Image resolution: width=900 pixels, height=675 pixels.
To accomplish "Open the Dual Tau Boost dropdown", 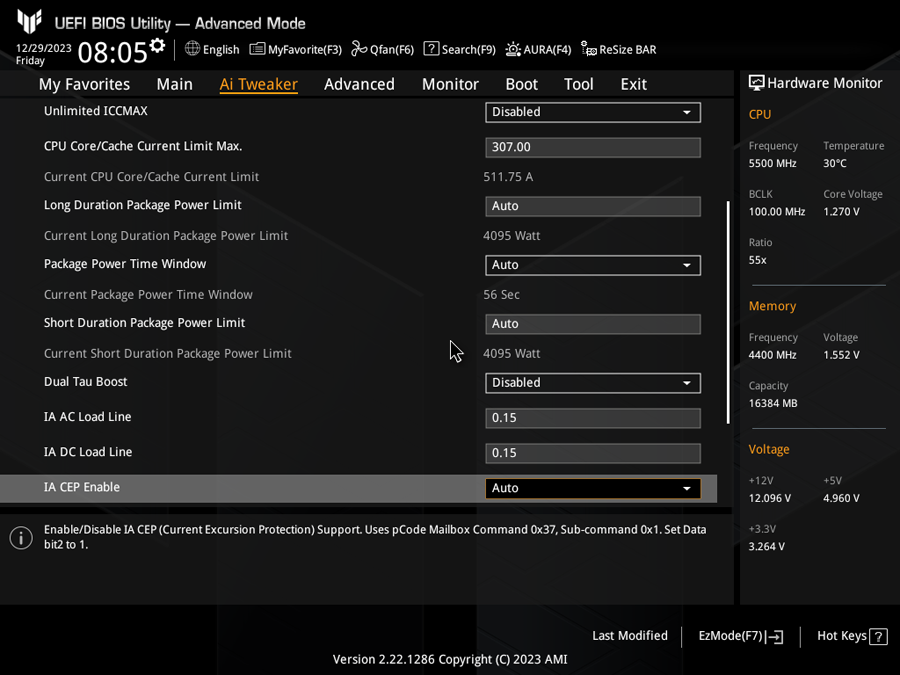I will pos(593,383).
